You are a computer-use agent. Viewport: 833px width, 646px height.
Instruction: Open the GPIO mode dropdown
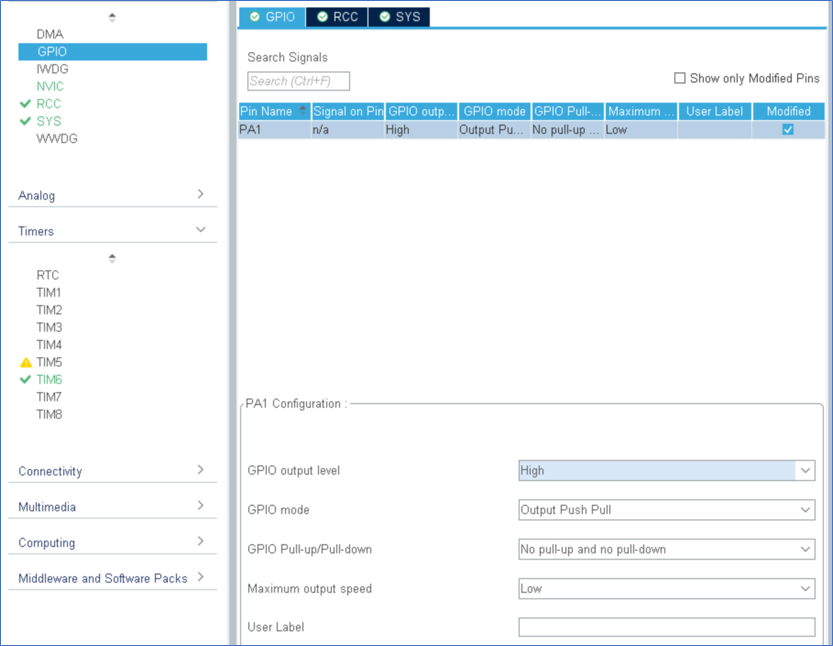coord(805,510)
